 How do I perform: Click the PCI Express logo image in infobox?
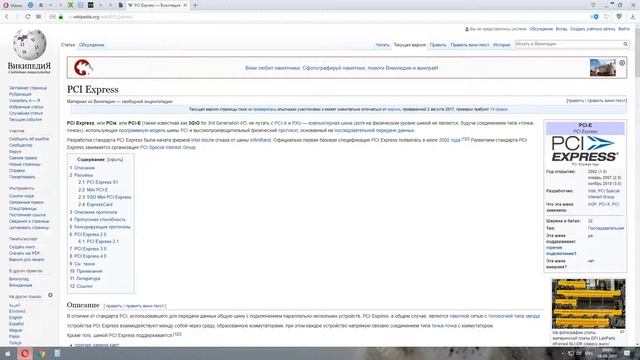(584, 149)
